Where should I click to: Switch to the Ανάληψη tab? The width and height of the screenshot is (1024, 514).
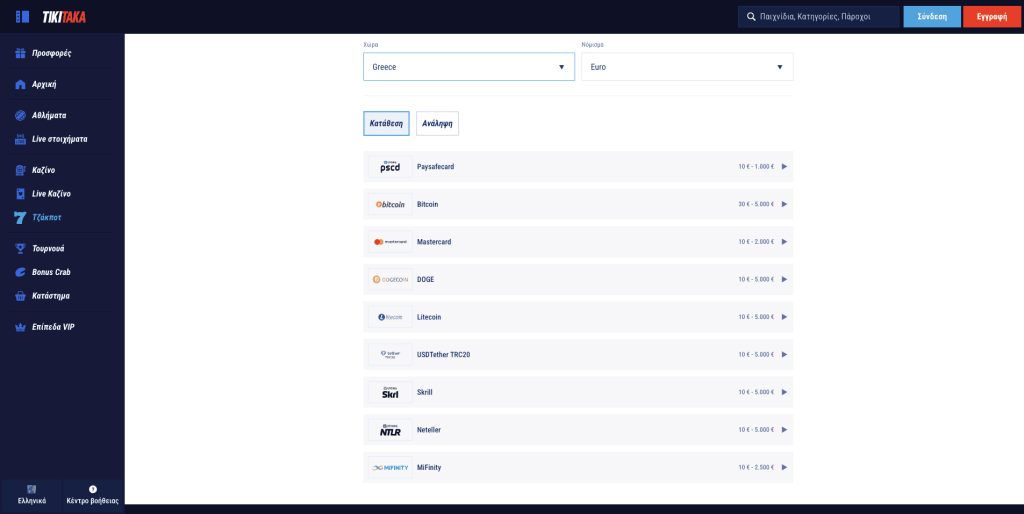(437, 124)
